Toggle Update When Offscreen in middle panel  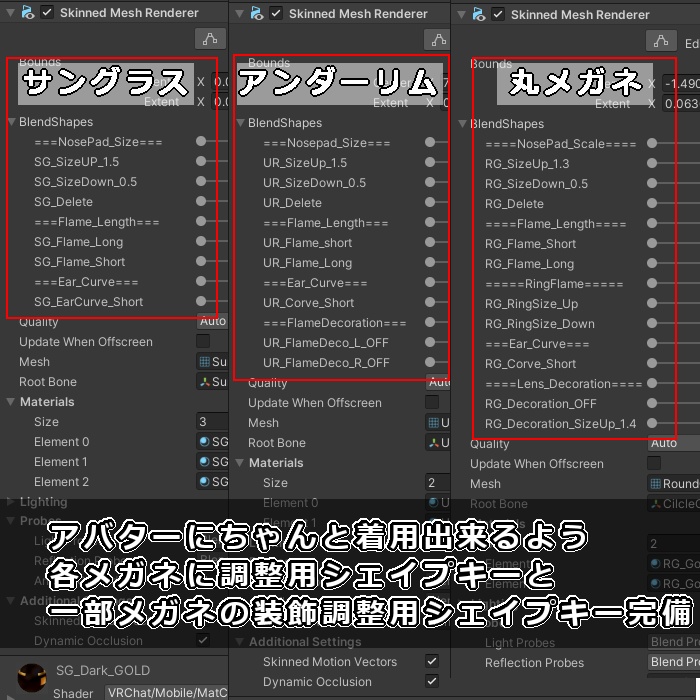click(432, 402)
